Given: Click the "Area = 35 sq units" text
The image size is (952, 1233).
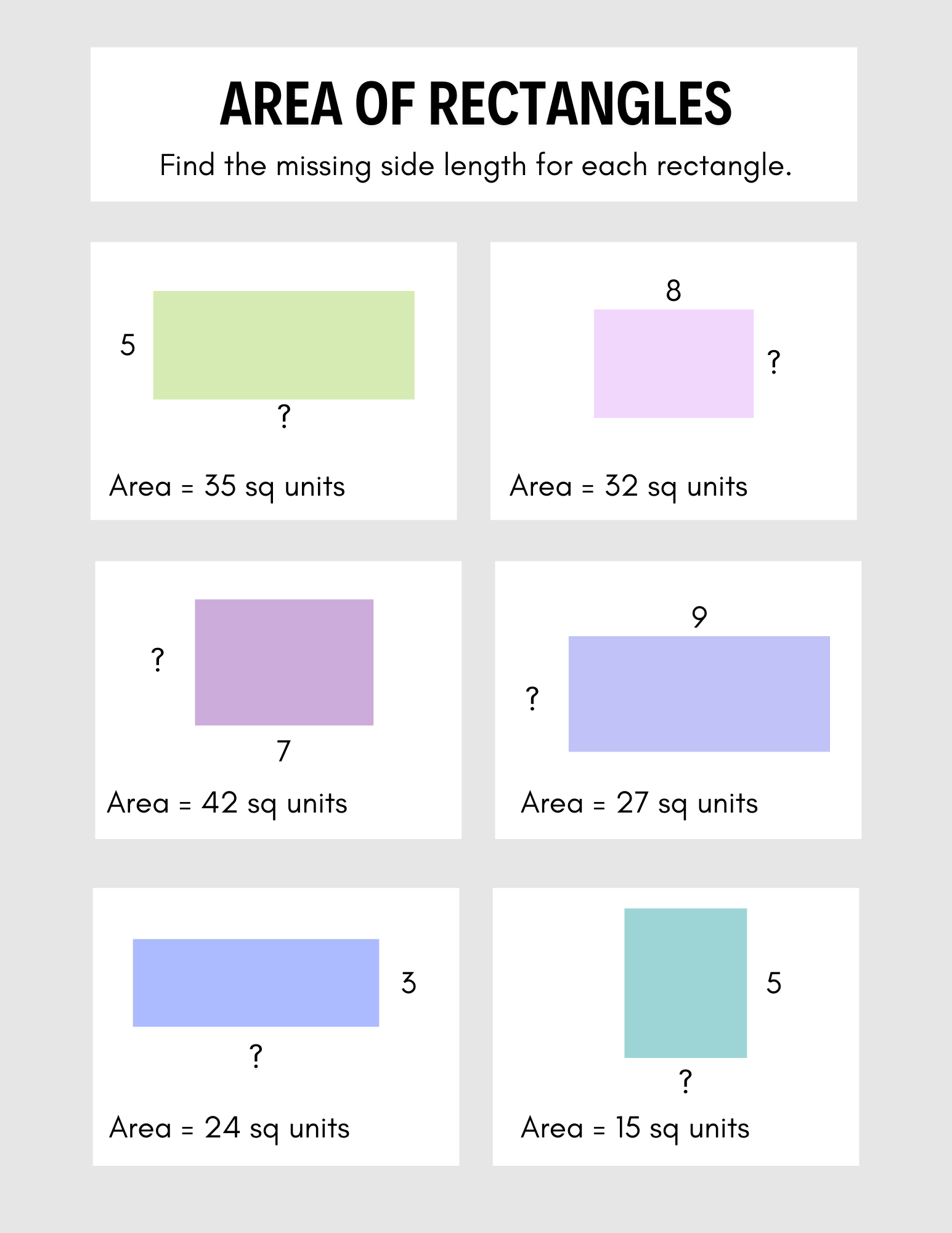Looking at the screenshot, I should [227, 486].
